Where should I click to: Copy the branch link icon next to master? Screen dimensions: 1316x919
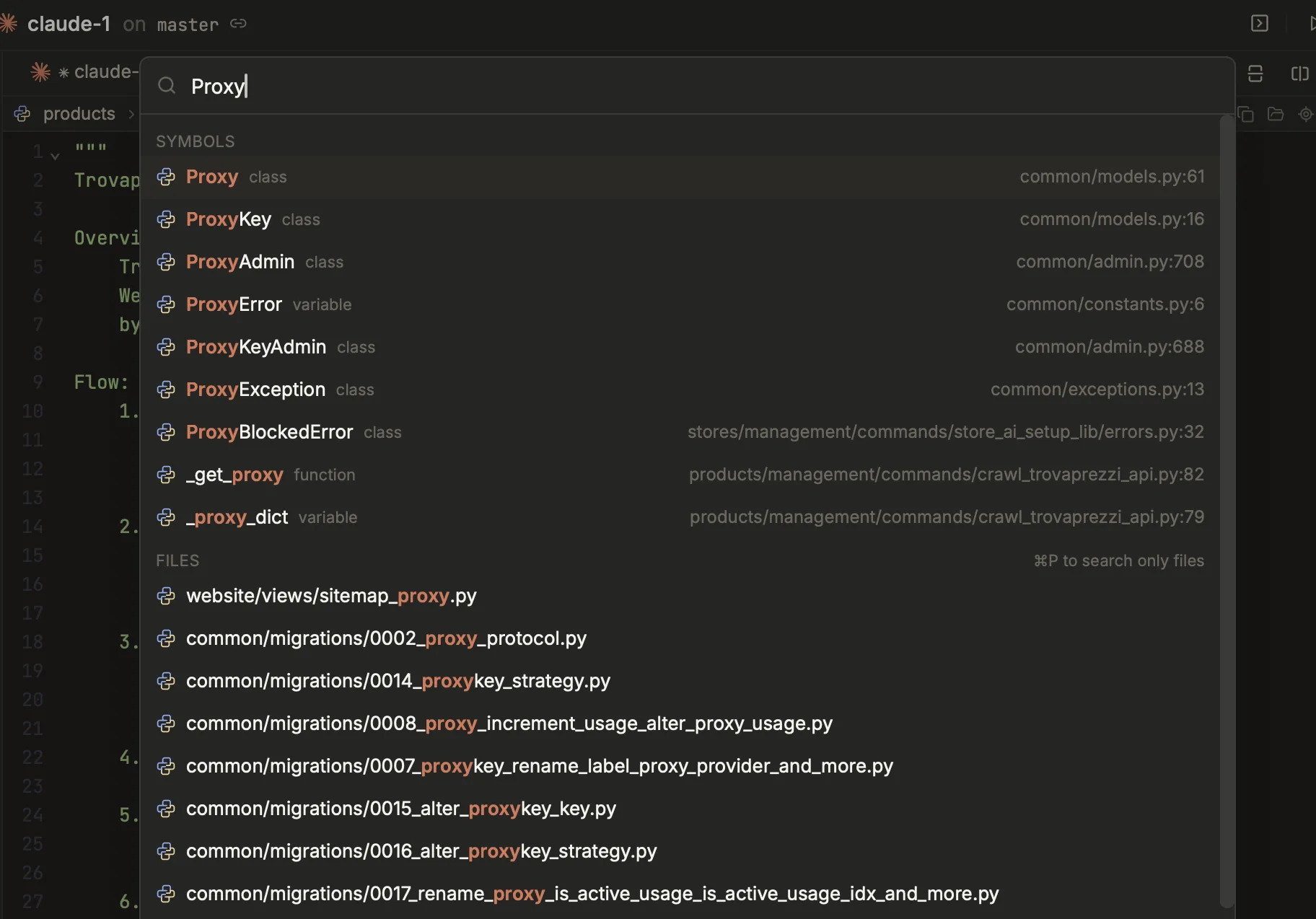coord(238,24)
